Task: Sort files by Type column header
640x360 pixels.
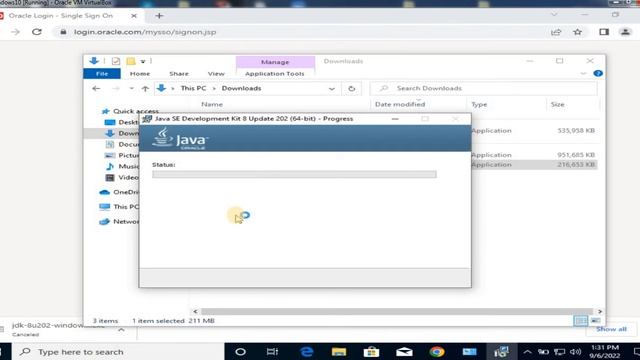Action: point(479,104)
